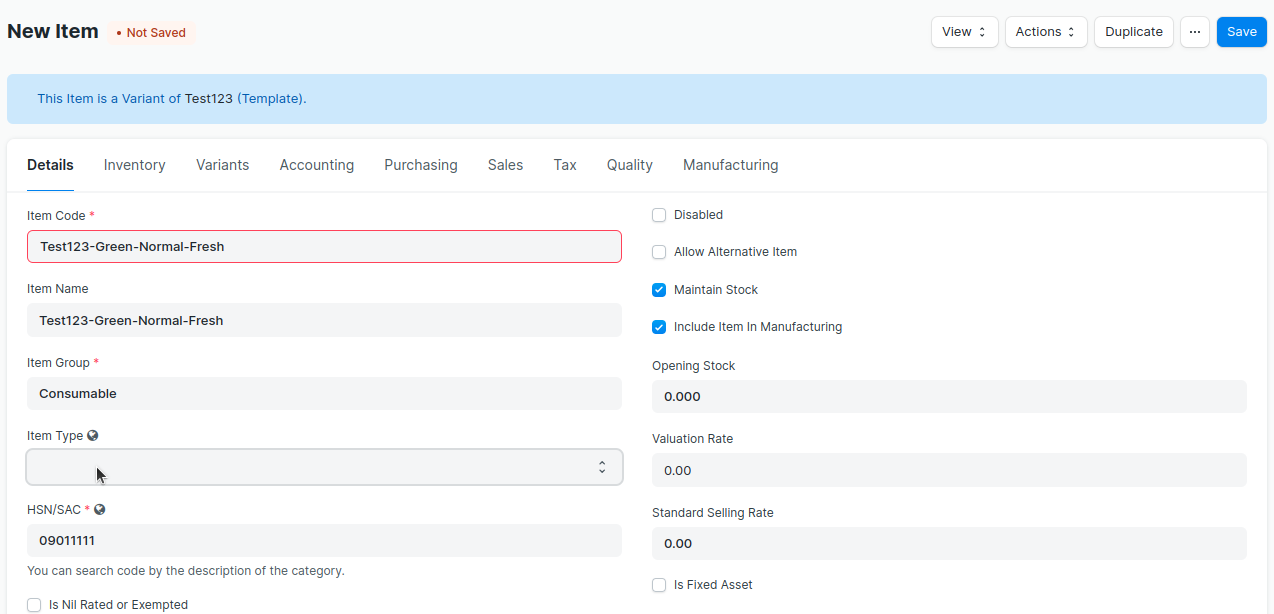The image size is (1274, 614).
Task: Toggle Include Item In Manufacturing off
Action: pyautogui.click(x=659, y=327)
